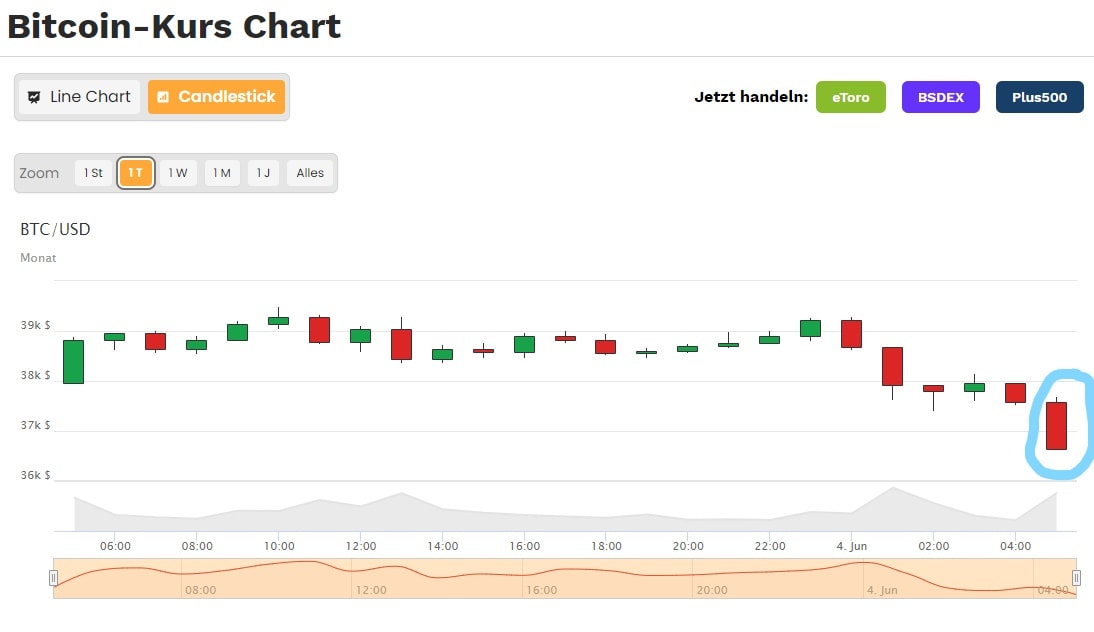Click the 39k $ axis label
1094x632 pixels.
pyautogui.click(x=35, y=325)
